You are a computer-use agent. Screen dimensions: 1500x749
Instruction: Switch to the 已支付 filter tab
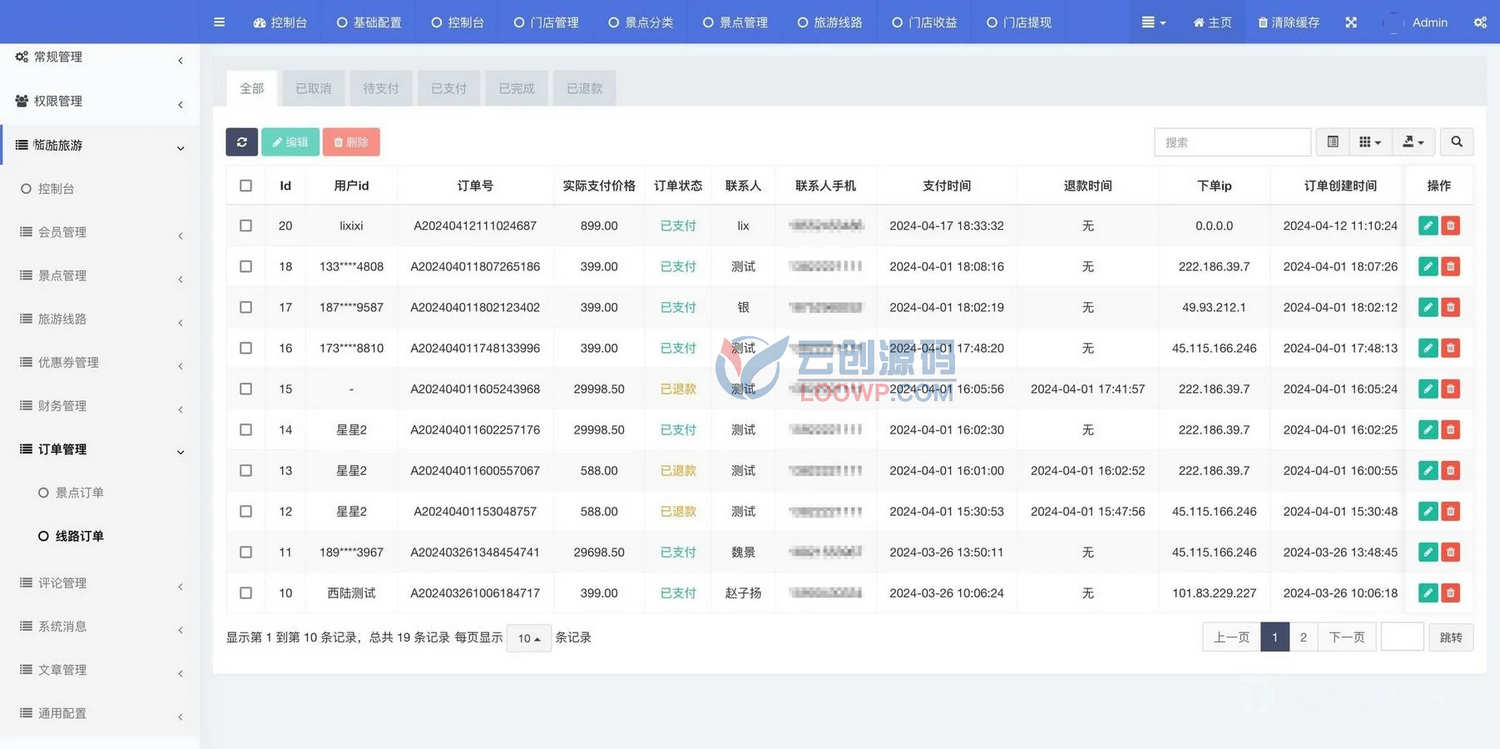(x=449, y=88)
